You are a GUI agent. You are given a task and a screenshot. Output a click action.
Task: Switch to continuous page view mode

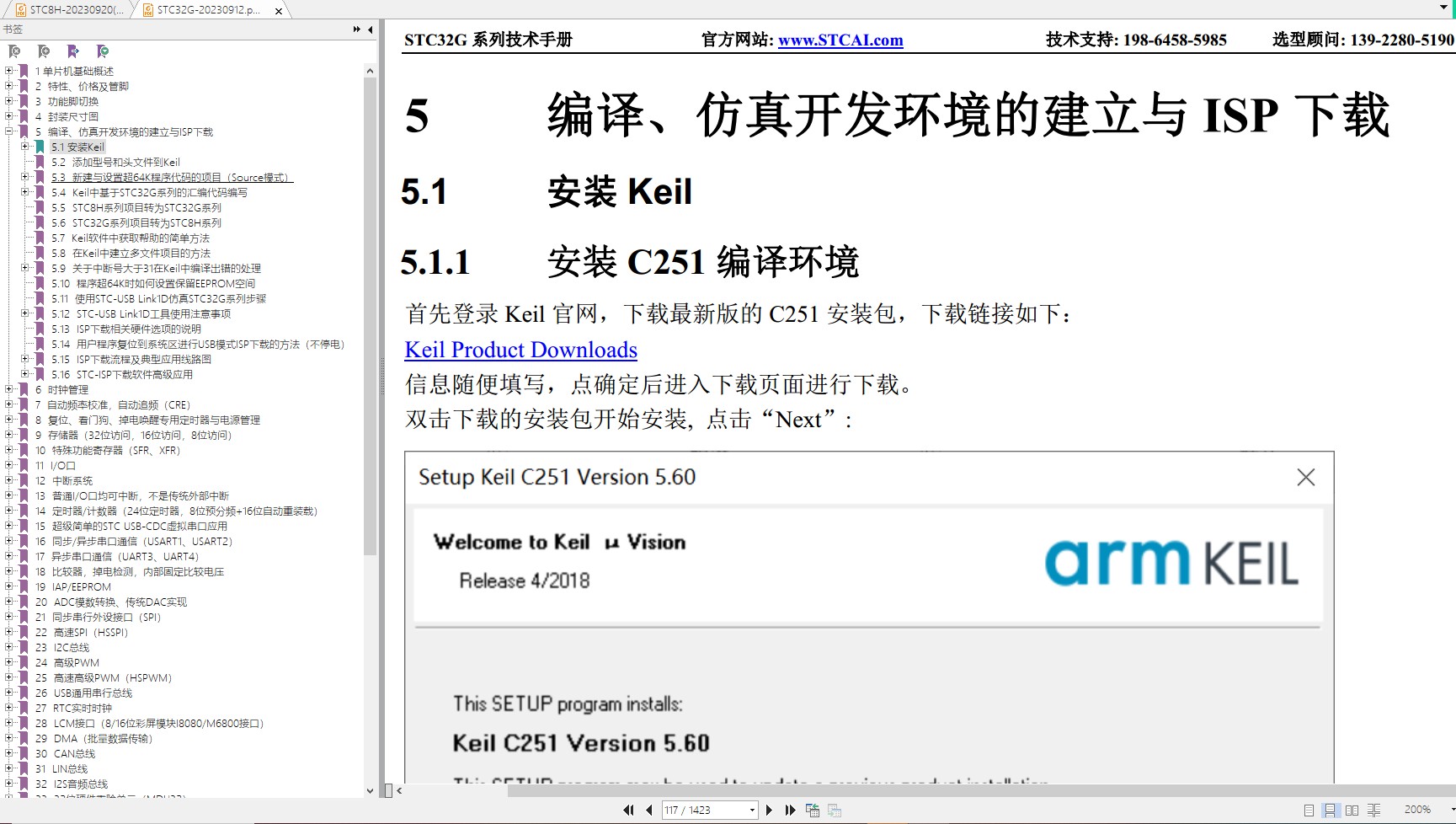1330,811
